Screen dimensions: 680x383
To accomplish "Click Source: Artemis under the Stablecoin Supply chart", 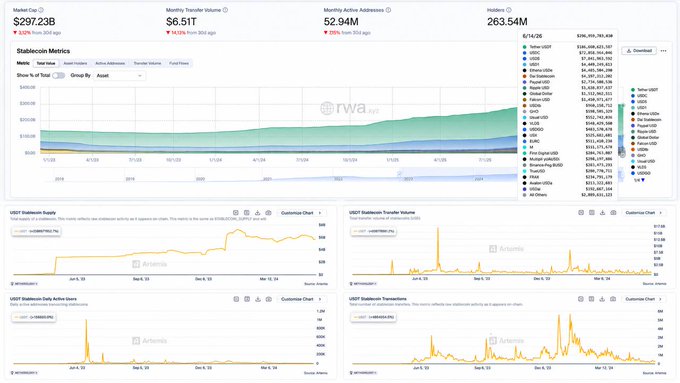I will pyautogui.click(x=316, y=284).
